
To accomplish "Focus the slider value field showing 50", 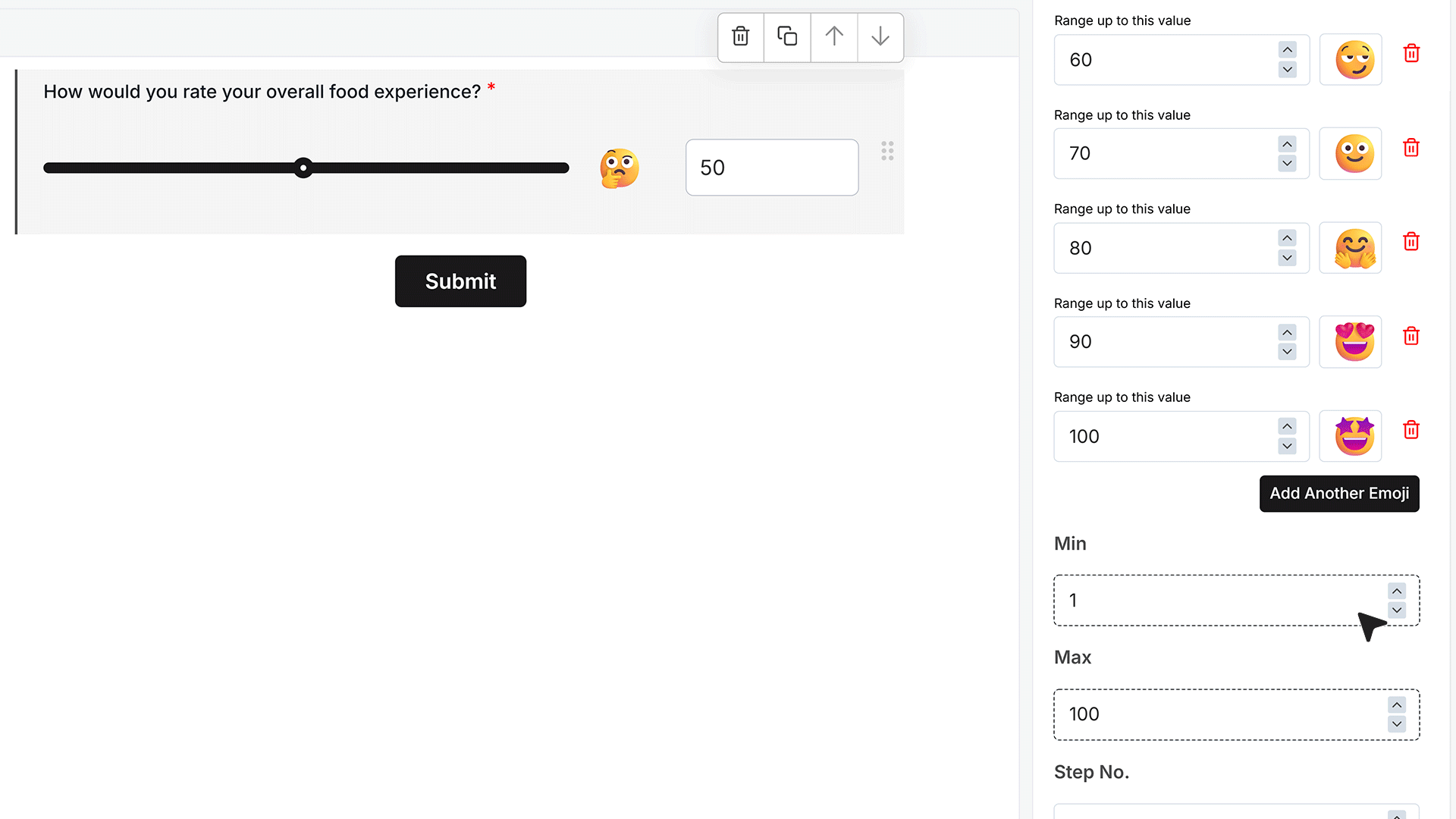I will pyautogui.click(x=772, y=168).
